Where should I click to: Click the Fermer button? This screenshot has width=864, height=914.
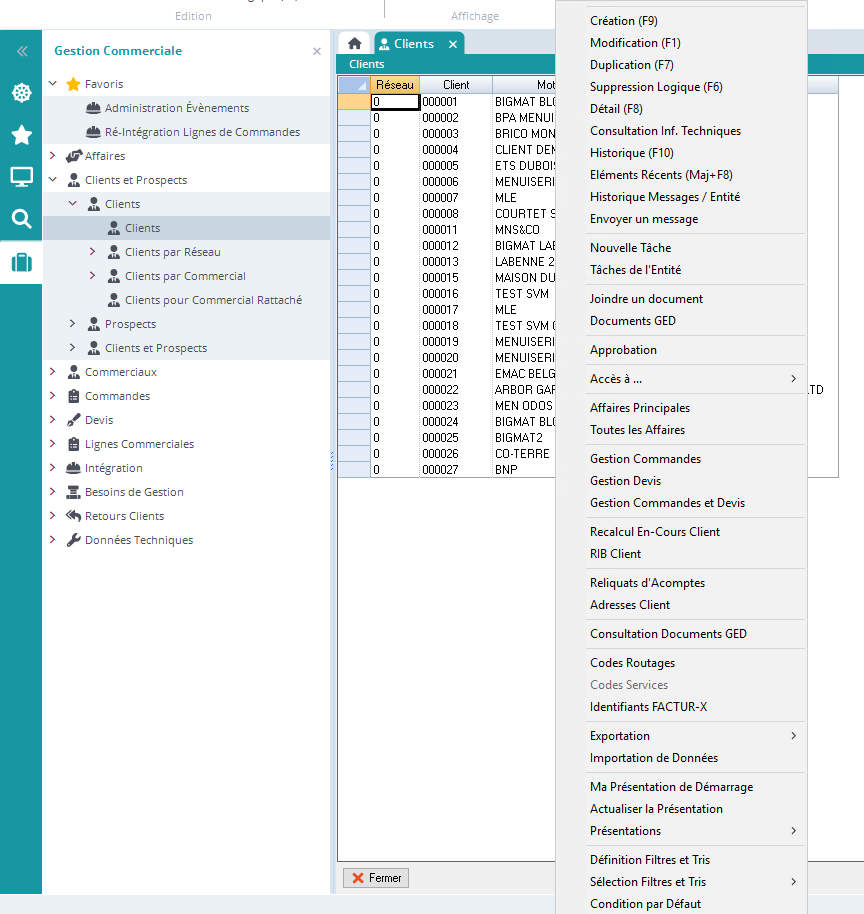(376, 878)
